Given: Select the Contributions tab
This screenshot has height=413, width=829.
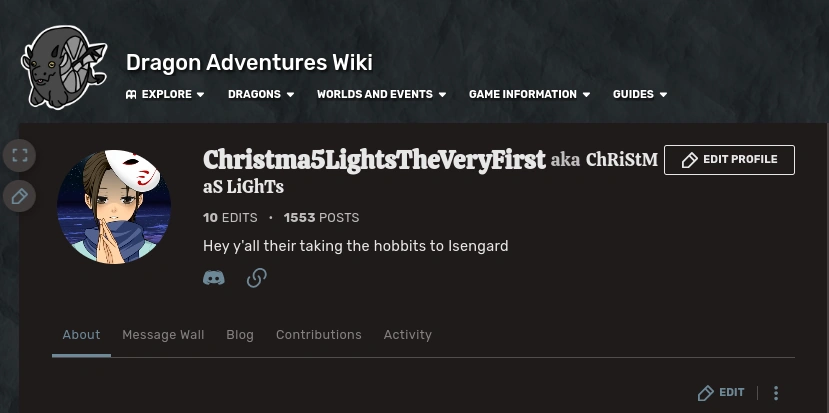Looking at the screenshot, I should (319, 335).
